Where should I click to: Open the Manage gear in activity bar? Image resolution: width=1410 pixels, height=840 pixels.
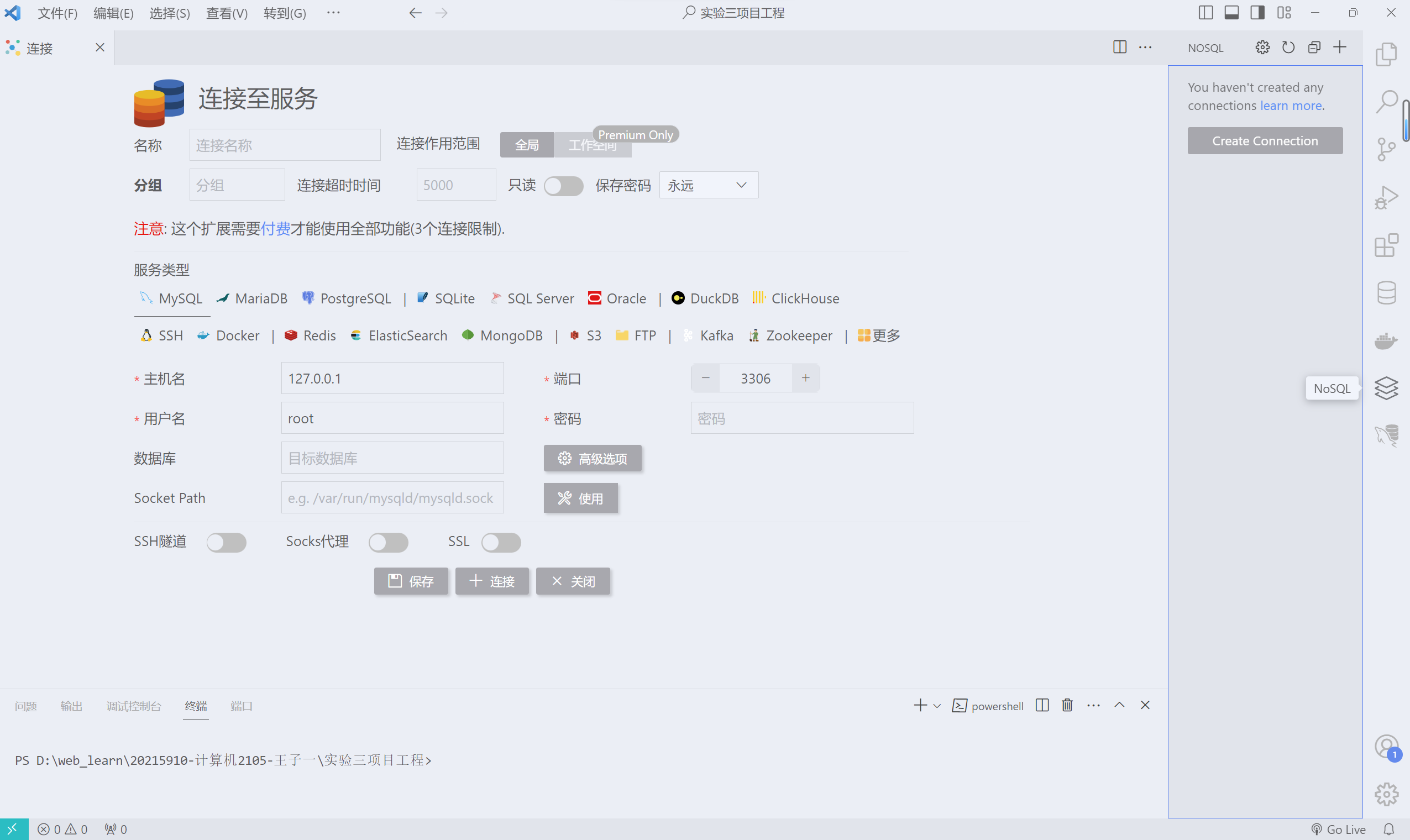tap(1386, 795)
